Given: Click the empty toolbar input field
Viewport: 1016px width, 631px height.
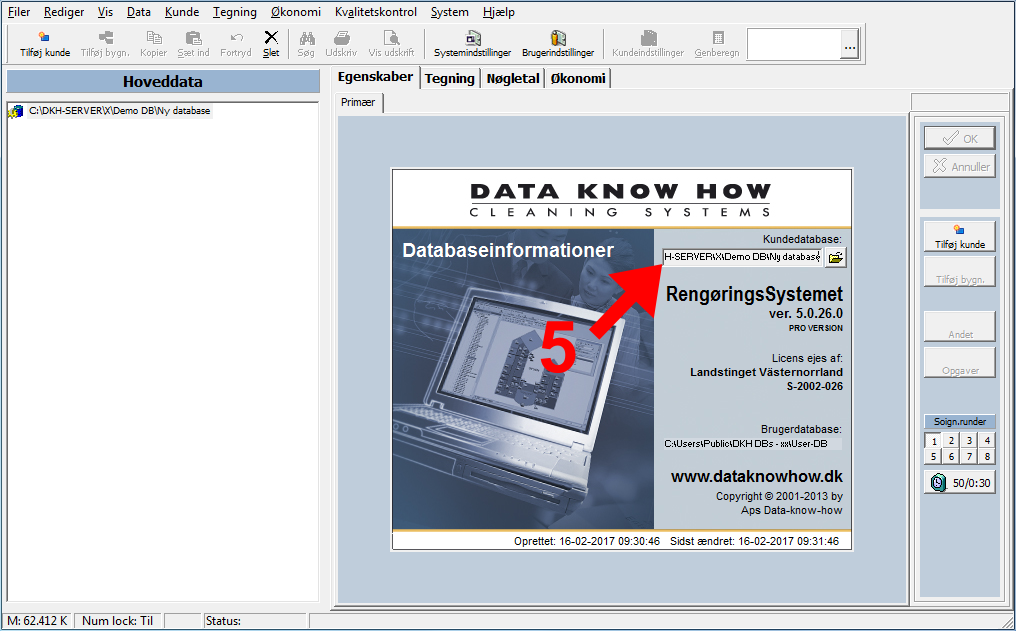Looking at the screenshot, I should tap(794, 45).
